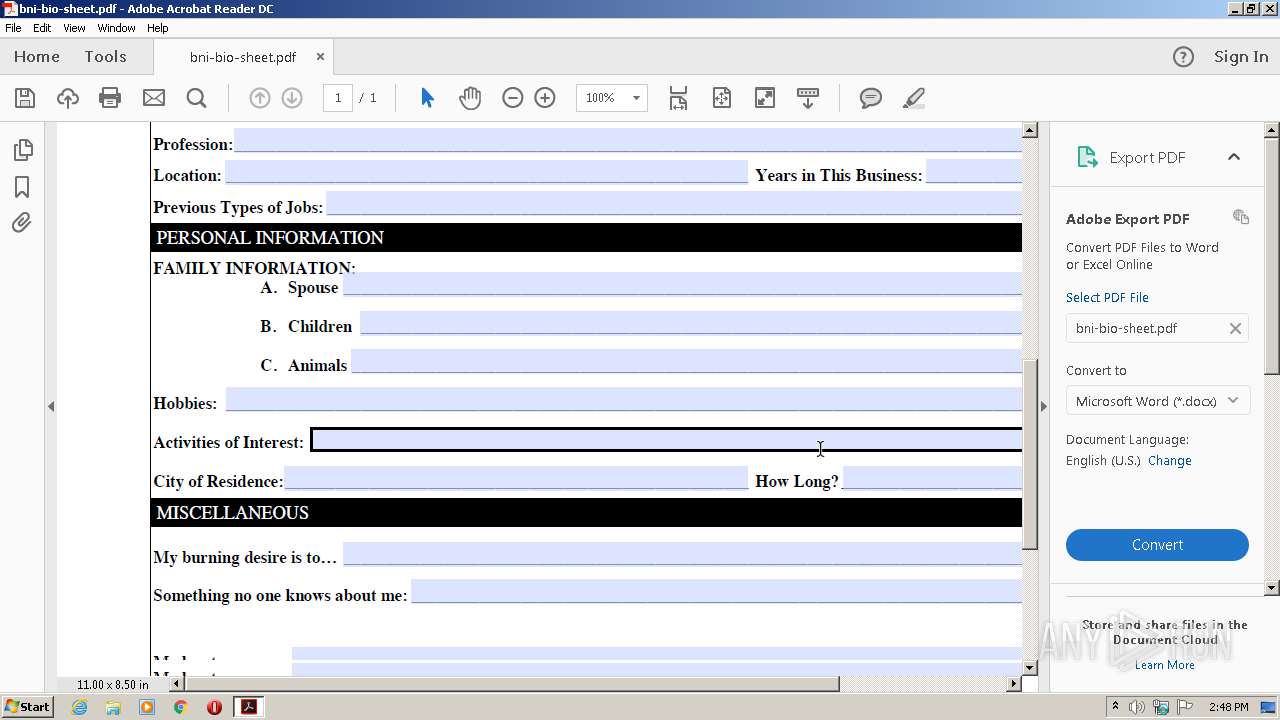Click the volume speaker tray icon
The image size is (1280, 720).
(x=1137, y=707)
